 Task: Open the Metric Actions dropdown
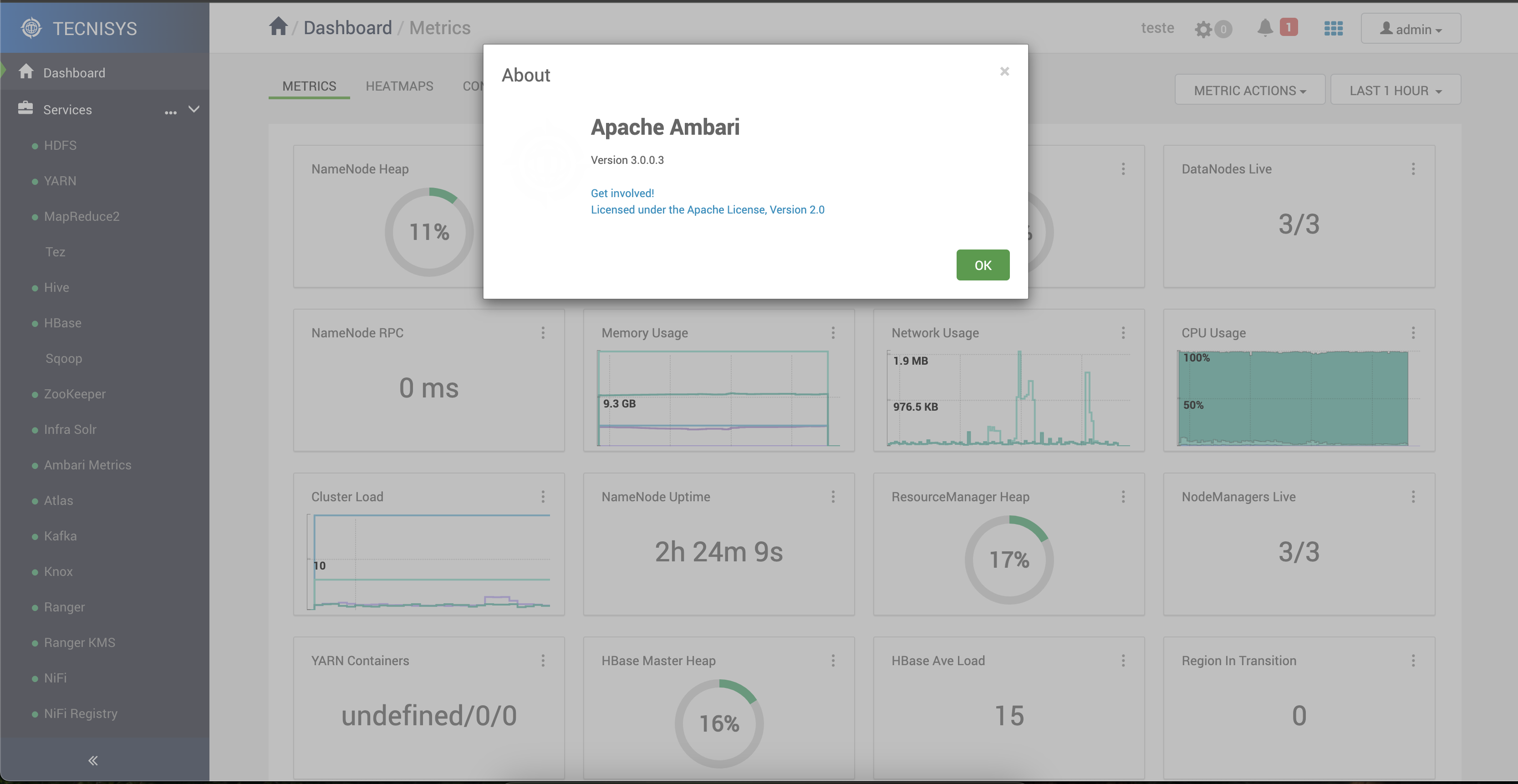click(1250, 90)
